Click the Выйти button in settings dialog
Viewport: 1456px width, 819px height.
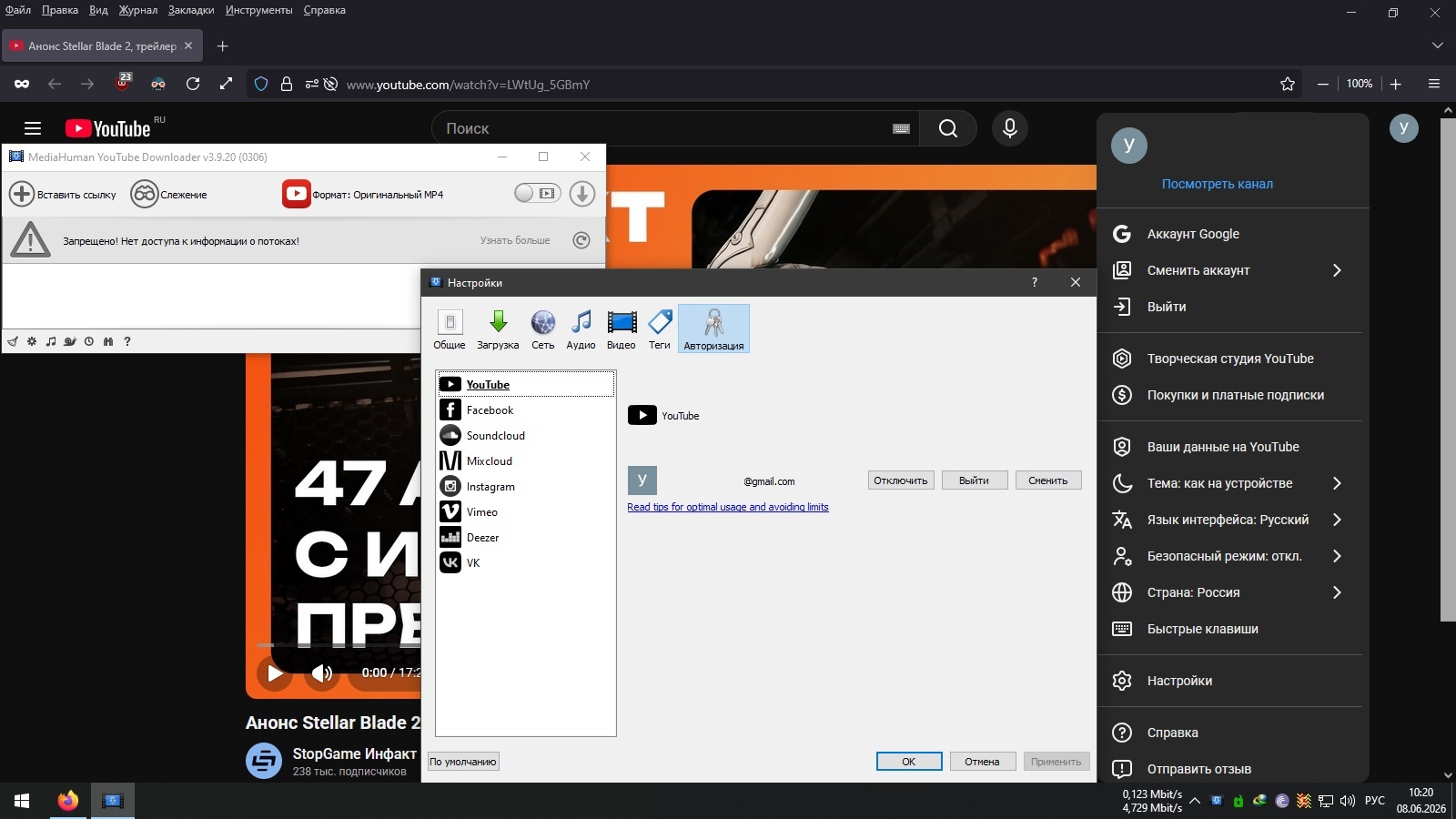click(974, 480)
